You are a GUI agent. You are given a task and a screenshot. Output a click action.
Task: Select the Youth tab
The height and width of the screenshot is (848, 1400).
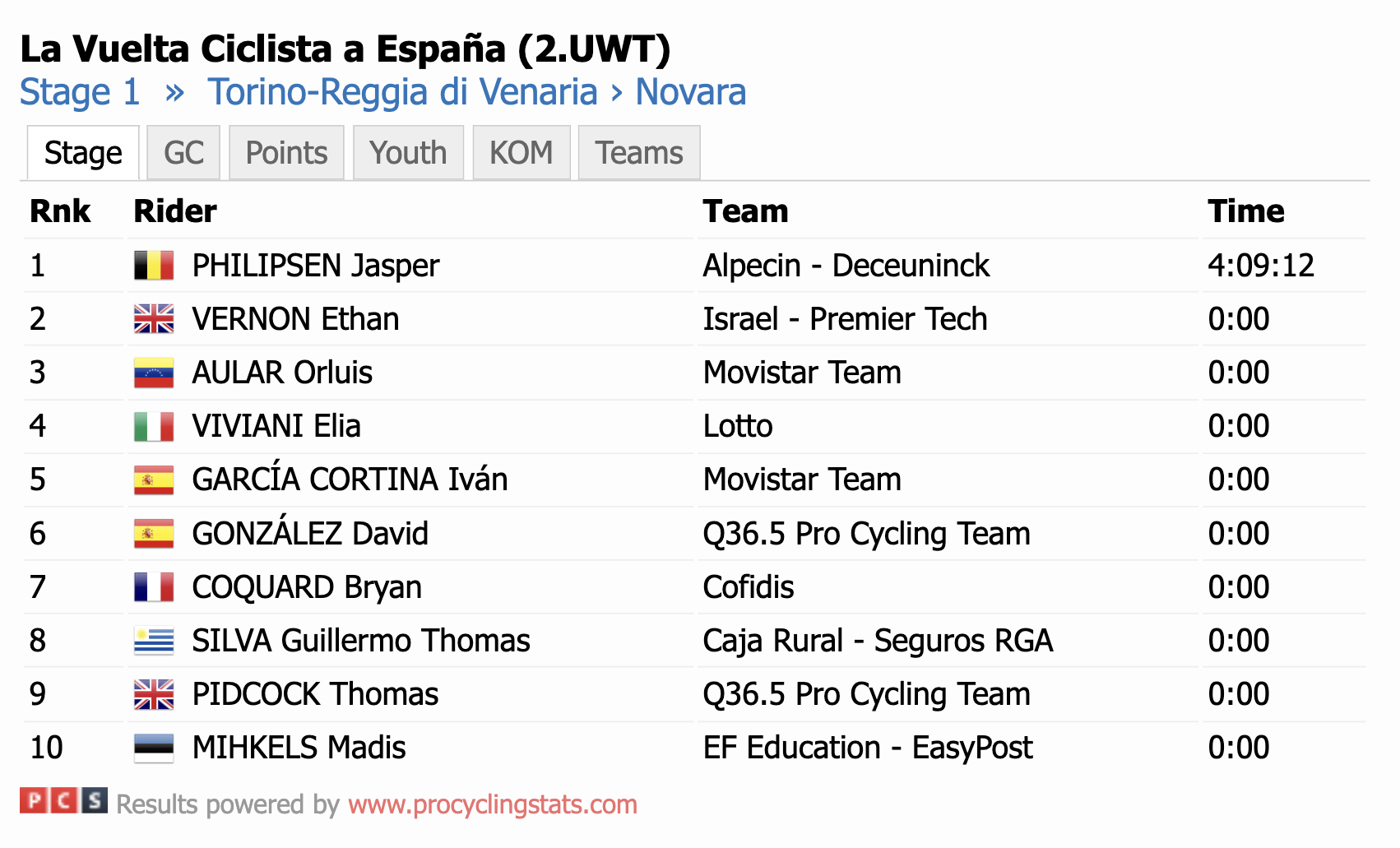point(408,153)
